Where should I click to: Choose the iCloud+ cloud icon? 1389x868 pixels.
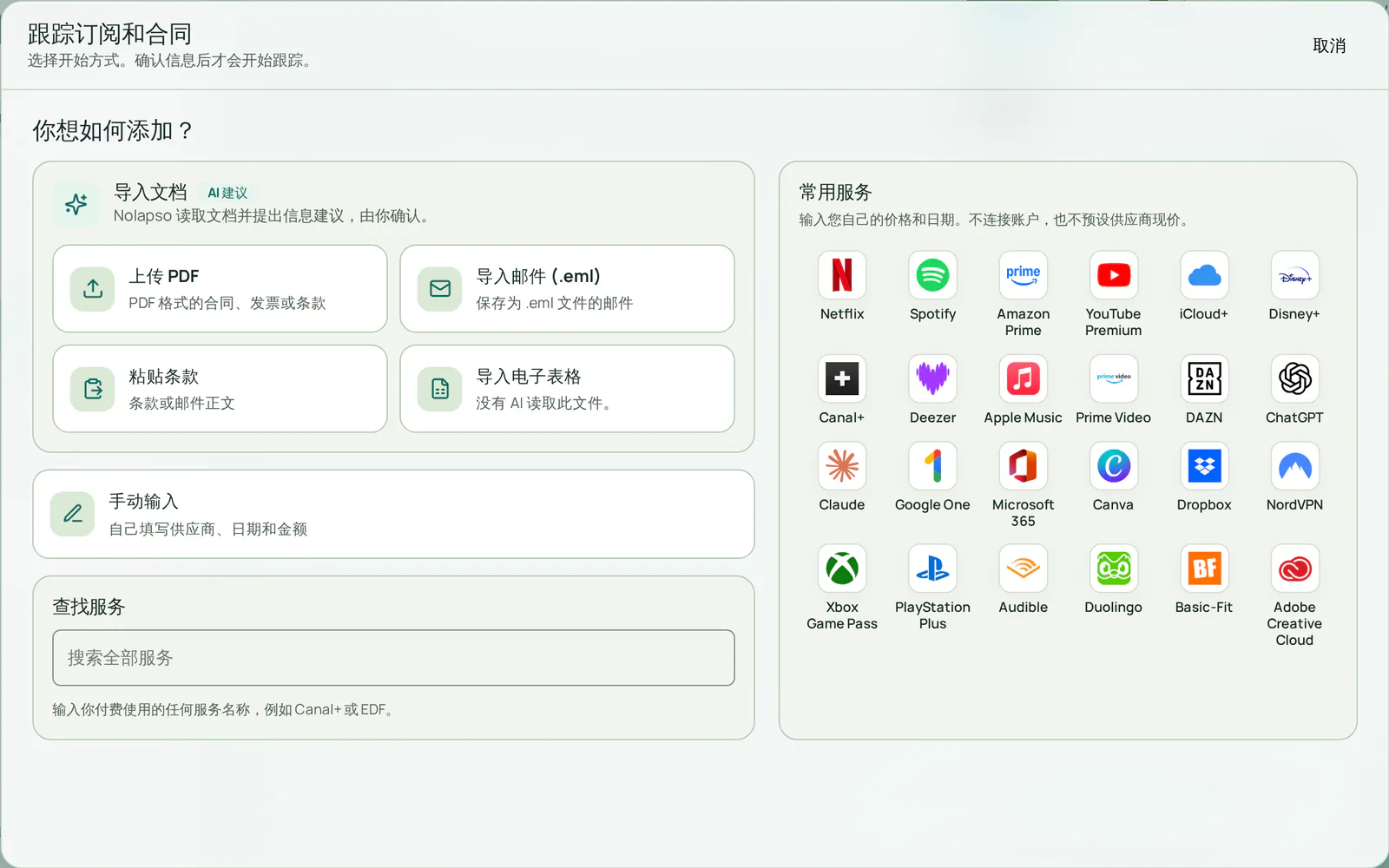[1204, 275]
